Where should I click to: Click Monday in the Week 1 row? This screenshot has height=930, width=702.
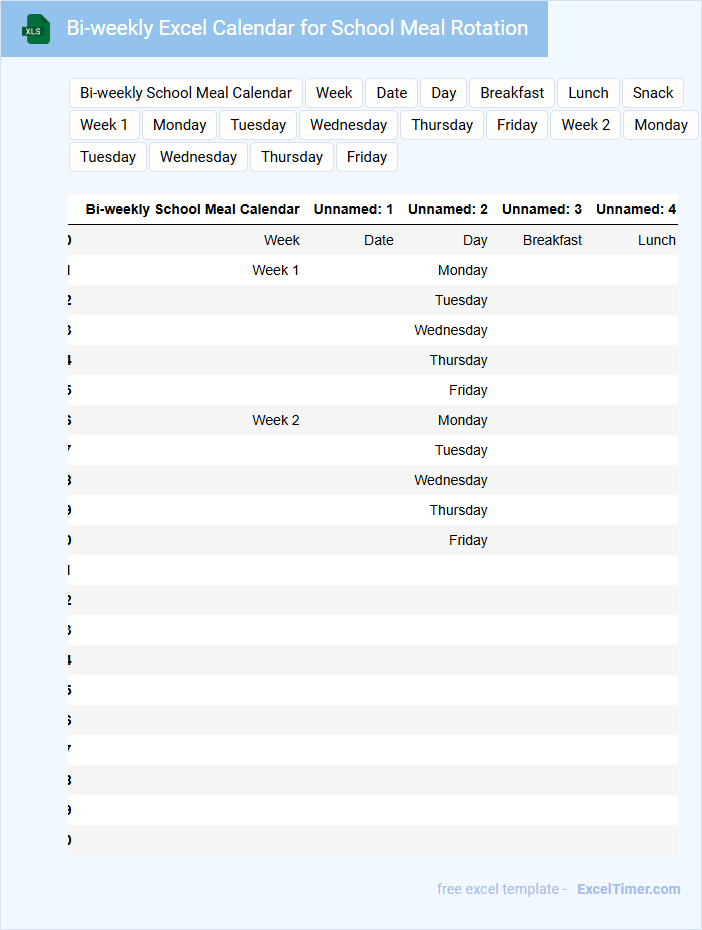pos(462,270)
